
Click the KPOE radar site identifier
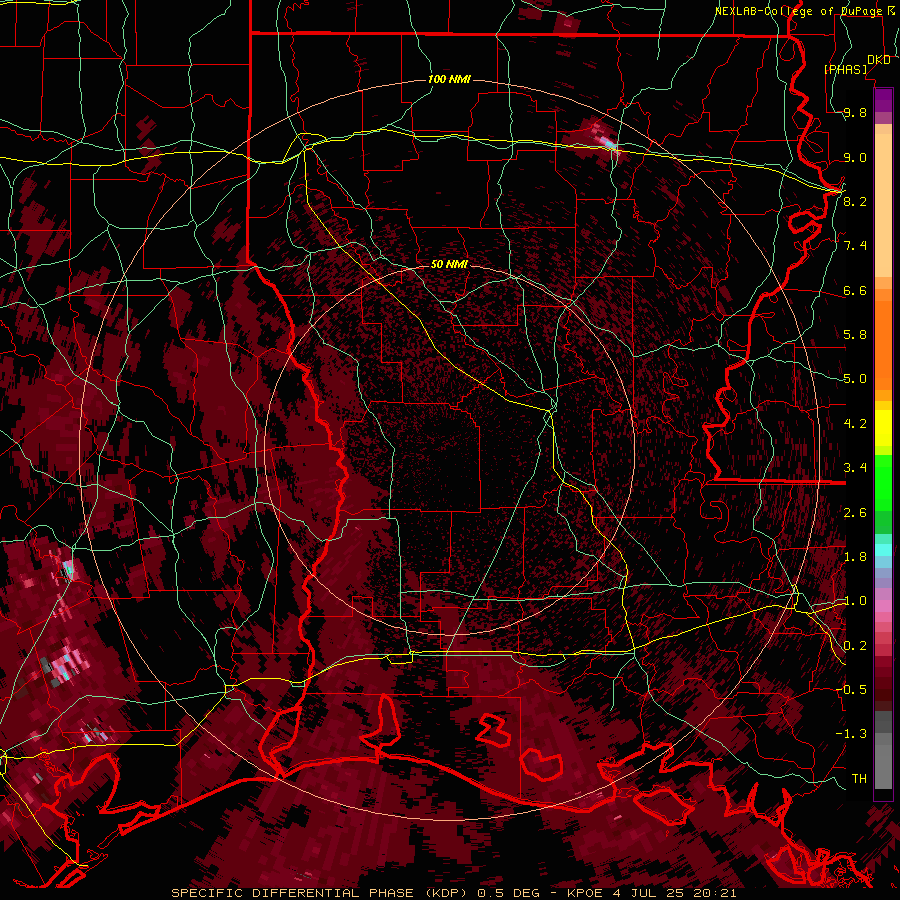pos(585,893)
